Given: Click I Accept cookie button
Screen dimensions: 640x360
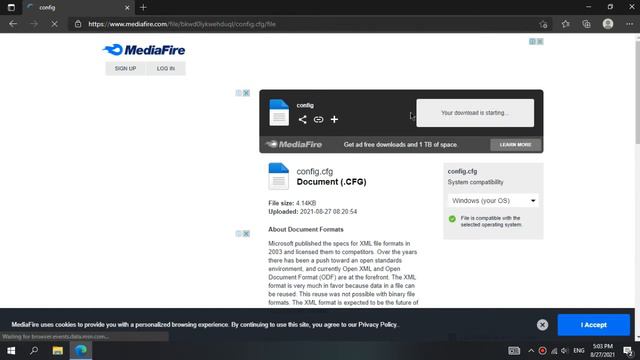Looking at the screenshot, I should (593, 325).
